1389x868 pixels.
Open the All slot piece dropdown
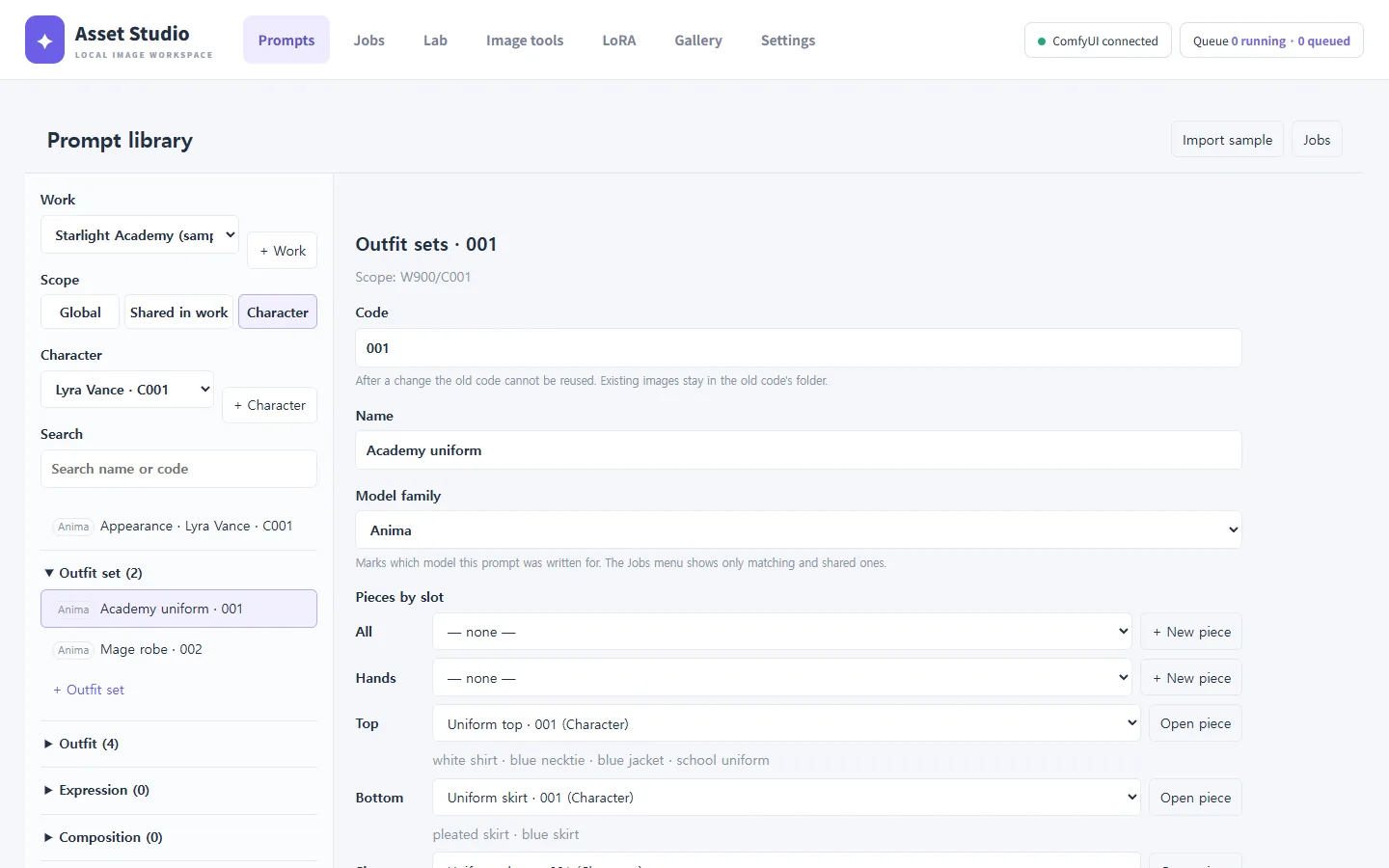coord(781,632)
